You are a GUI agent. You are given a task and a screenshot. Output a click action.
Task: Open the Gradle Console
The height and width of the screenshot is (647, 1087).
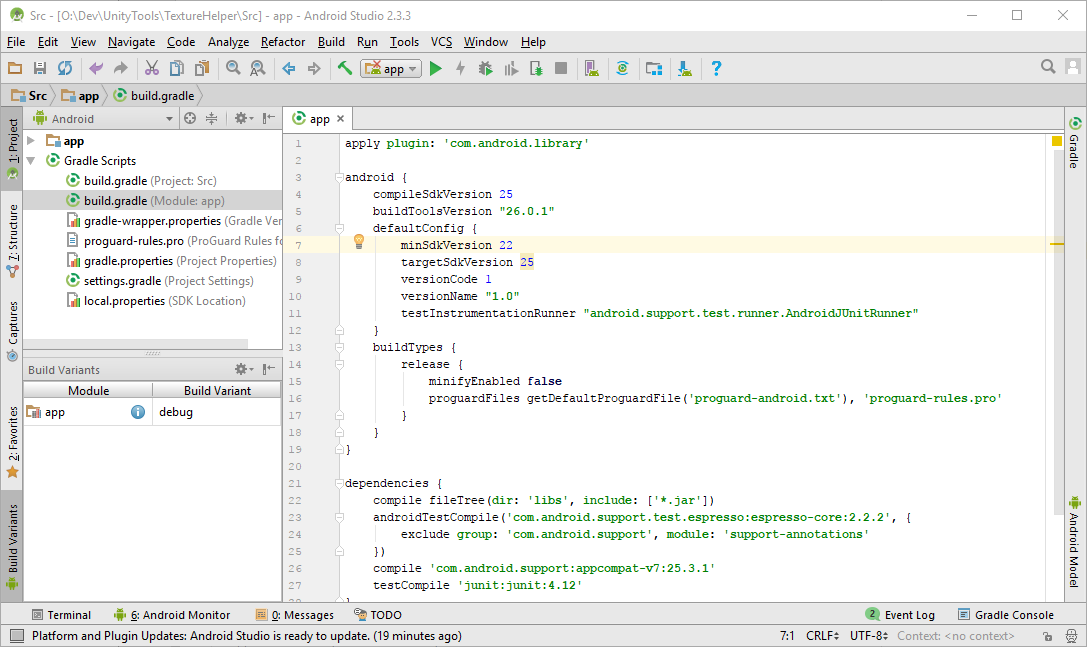click(x=1006, y=615)
